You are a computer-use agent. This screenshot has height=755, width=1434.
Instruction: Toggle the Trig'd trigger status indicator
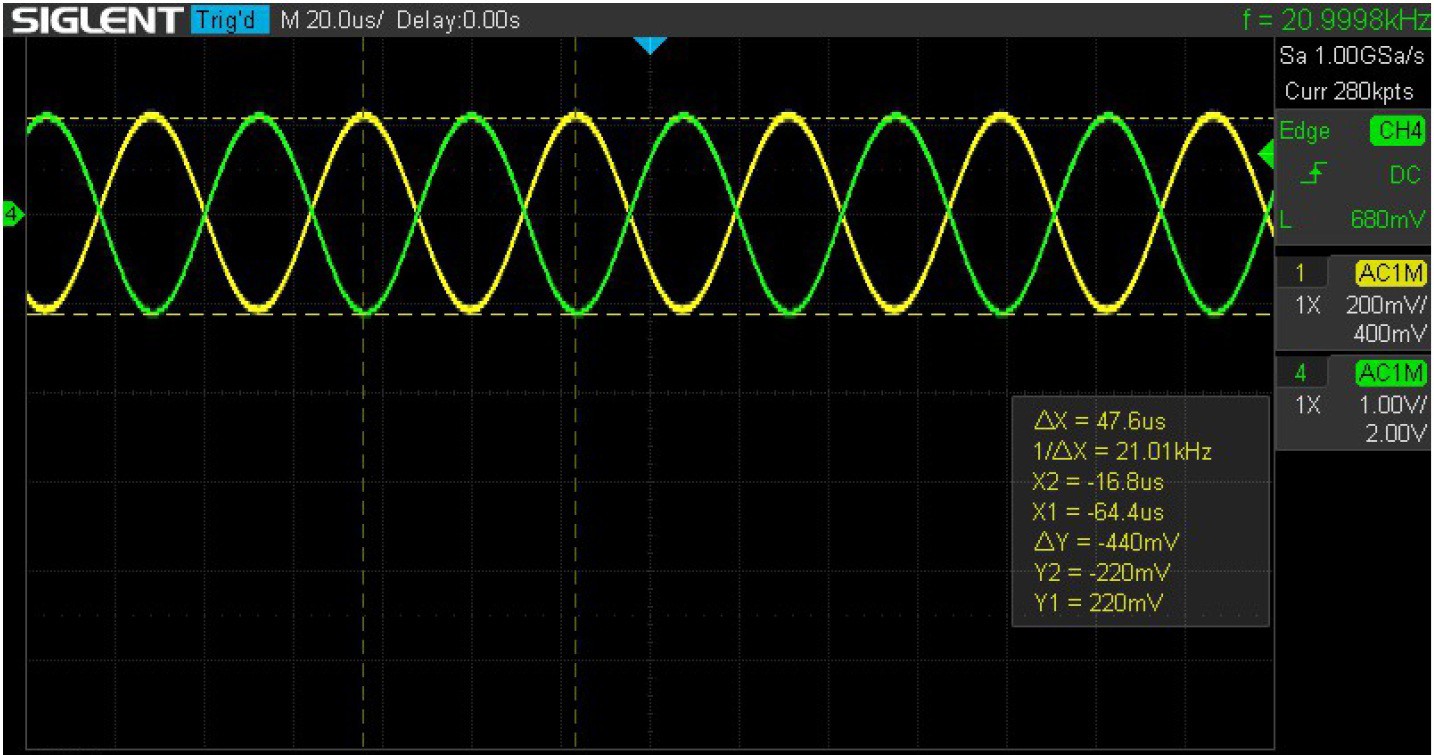point(228,19)
